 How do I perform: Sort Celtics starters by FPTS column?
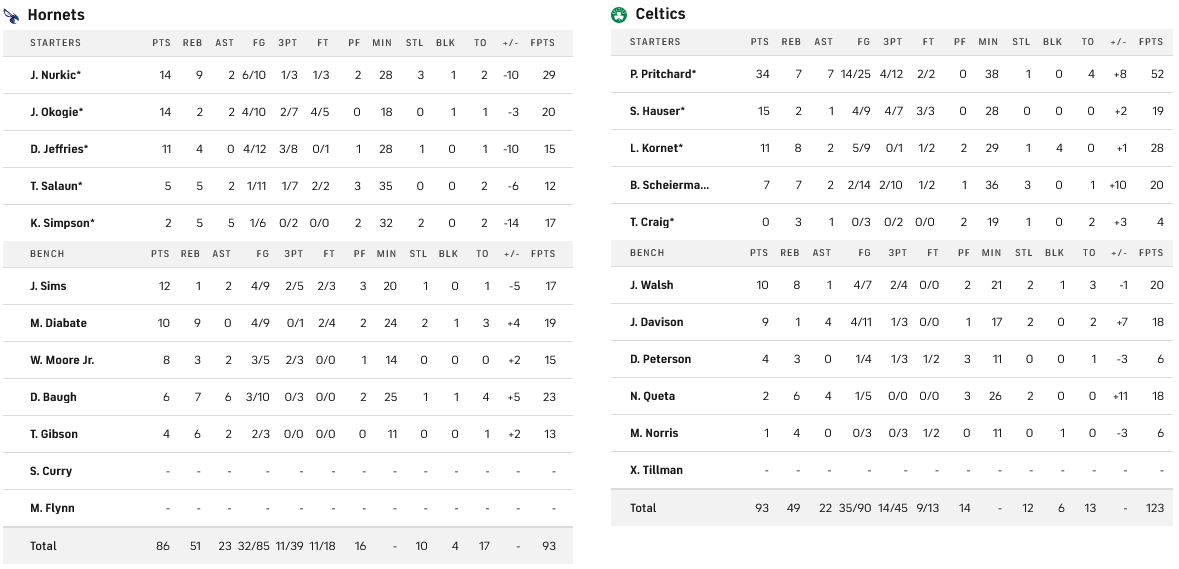[1151, 42]
